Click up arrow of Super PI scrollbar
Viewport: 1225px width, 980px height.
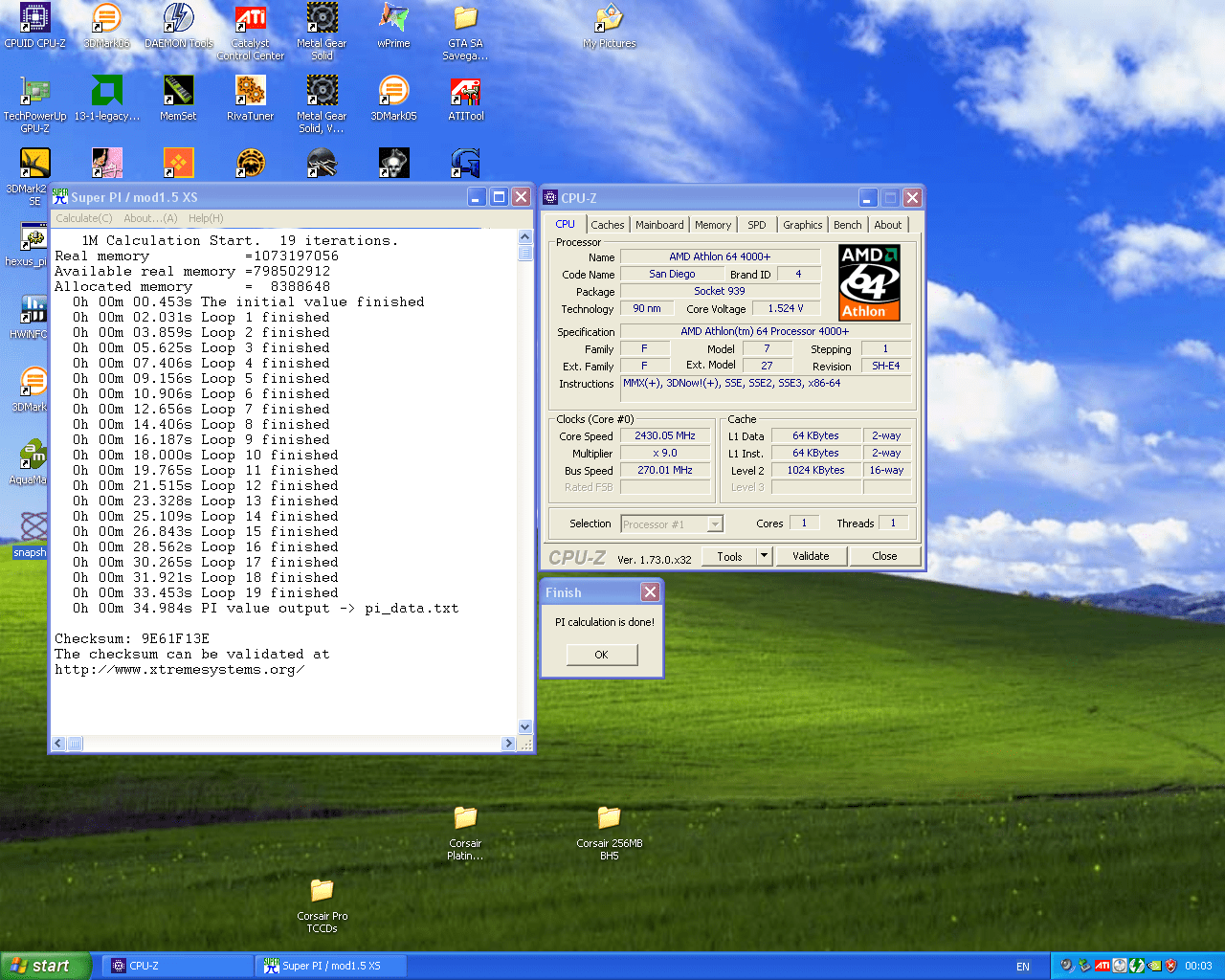[524, 236]
